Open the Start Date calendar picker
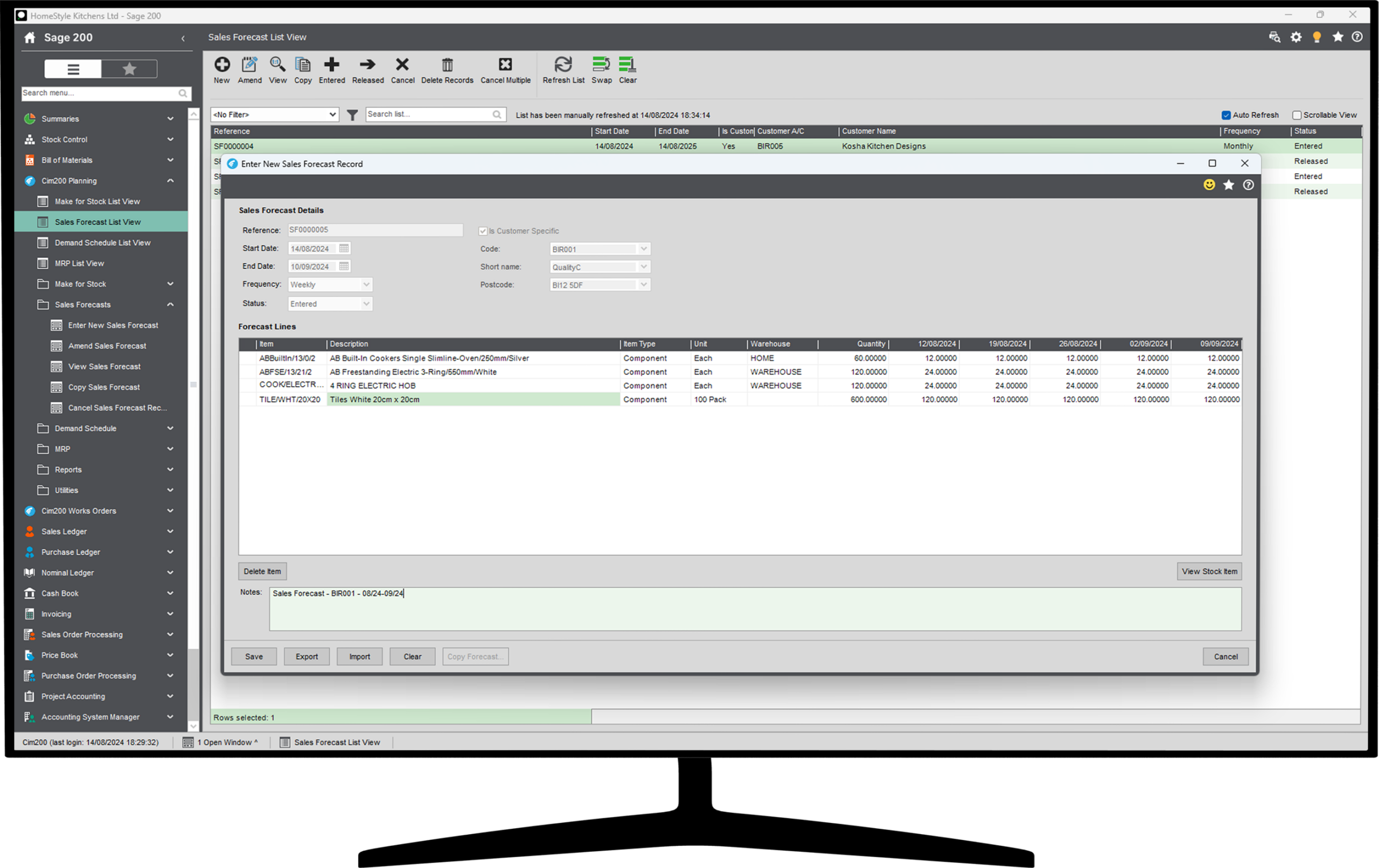1379x868 pixels. point(344,248)
